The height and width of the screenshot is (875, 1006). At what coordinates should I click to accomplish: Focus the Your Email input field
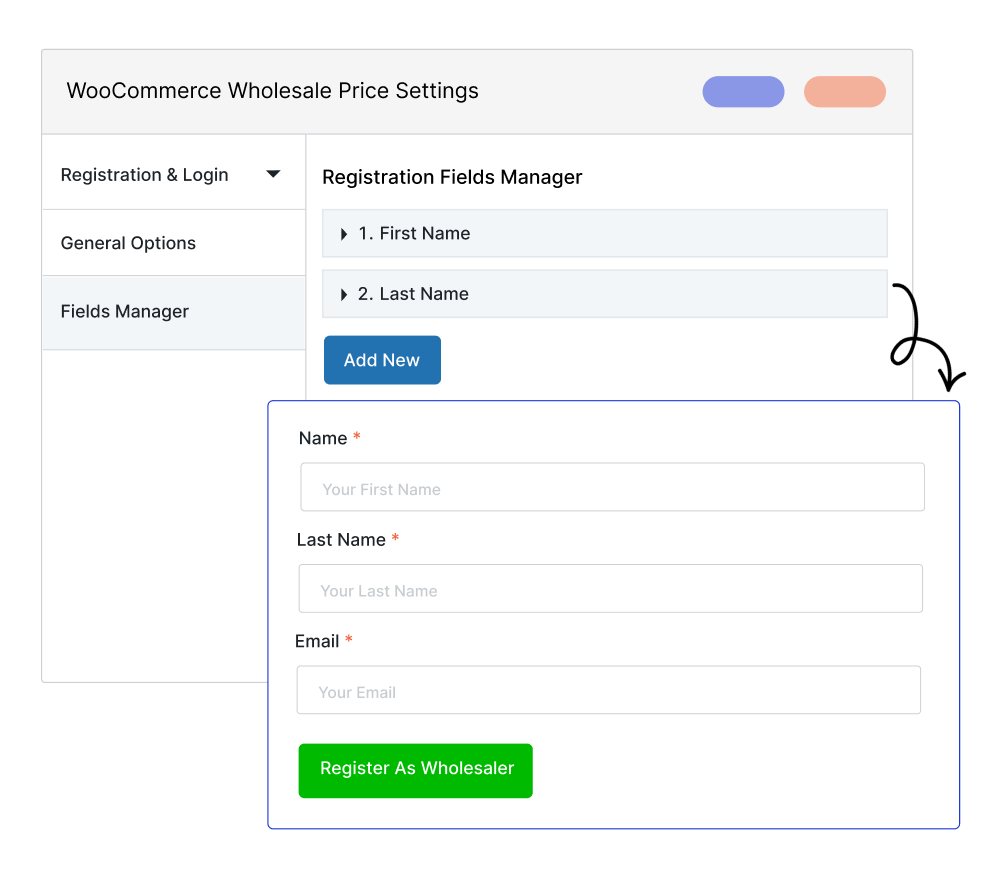tap(608, 690)
